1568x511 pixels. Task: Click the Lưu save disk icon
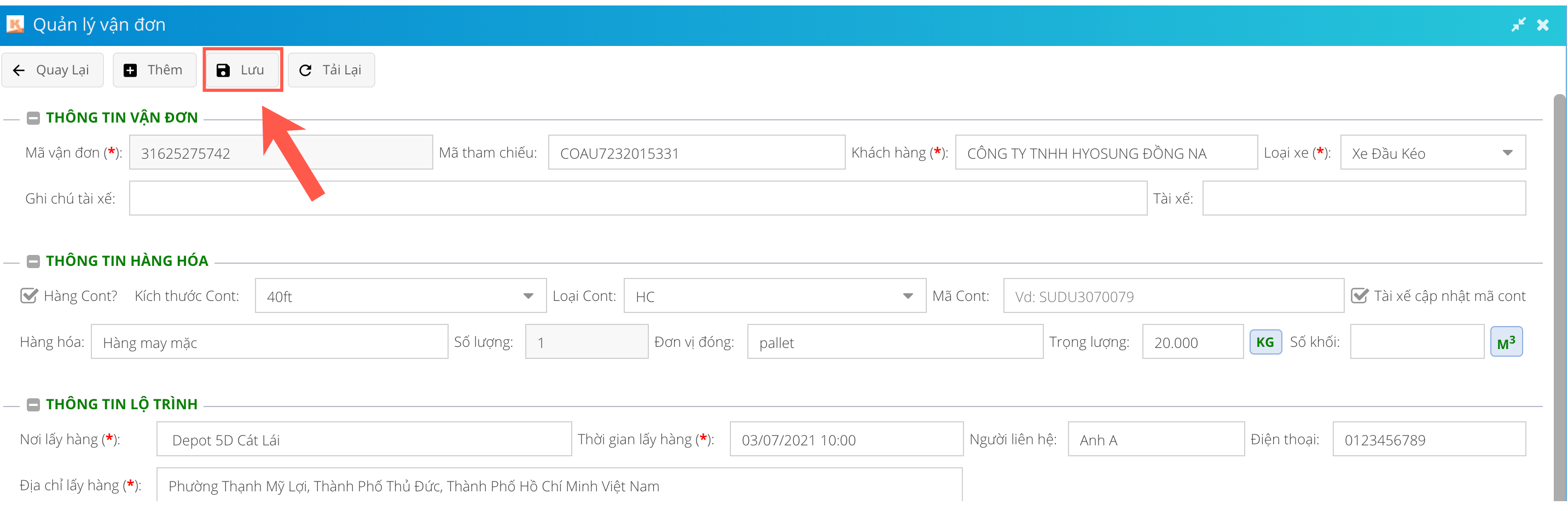[223, 71]
